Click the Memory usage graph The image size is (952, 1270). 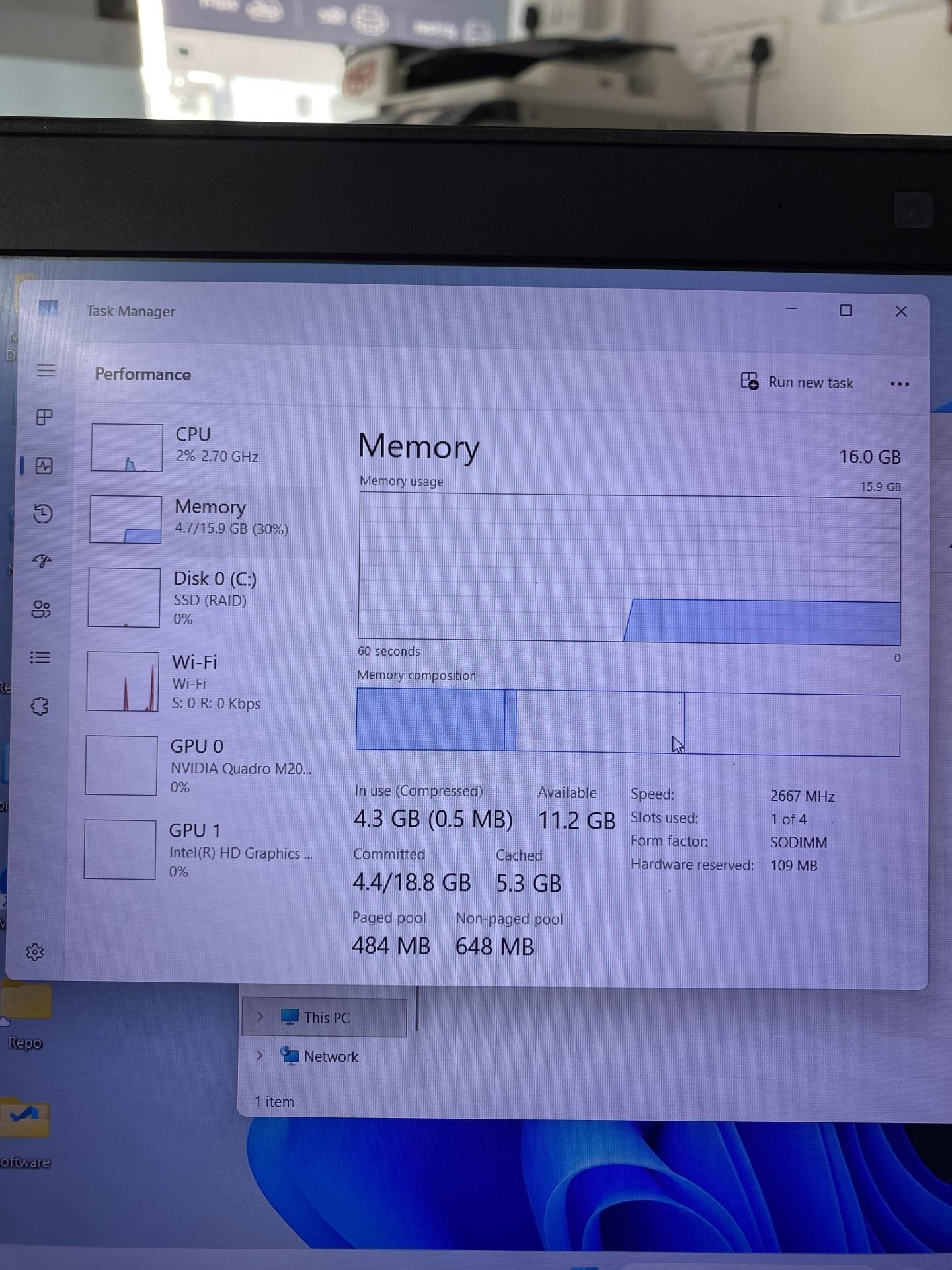629,570
